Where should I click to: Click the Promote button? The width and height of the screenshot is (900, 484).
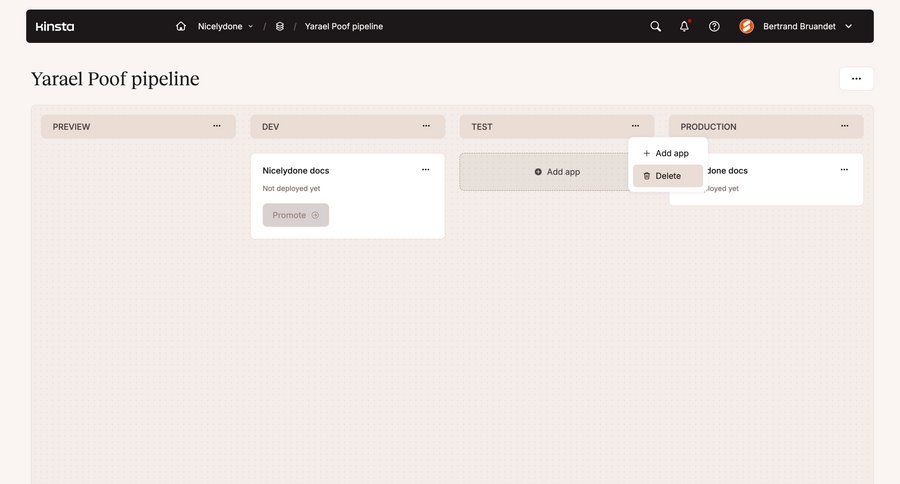point(295,215)
